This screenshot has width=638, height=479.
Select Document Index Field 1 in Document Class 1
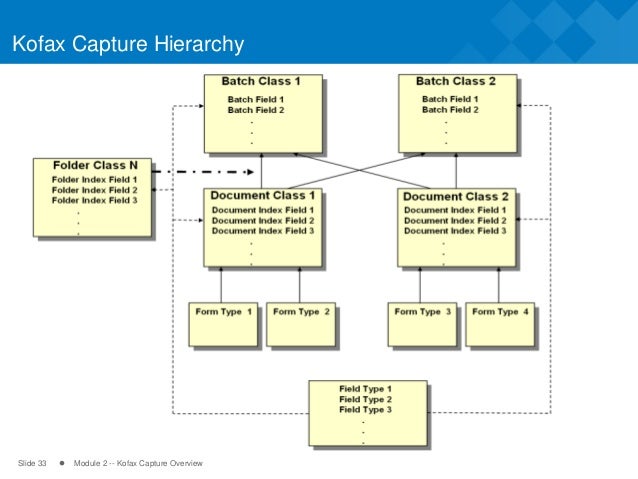click(263, 210)
